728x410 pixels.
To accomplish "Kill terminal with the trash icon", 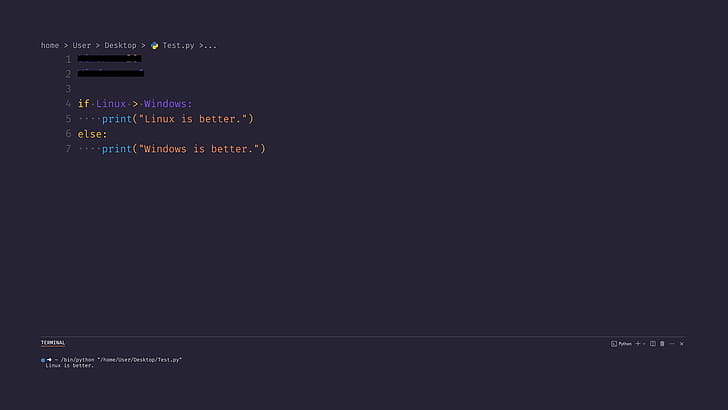I will pyautogui.click(x=662, y=344).
